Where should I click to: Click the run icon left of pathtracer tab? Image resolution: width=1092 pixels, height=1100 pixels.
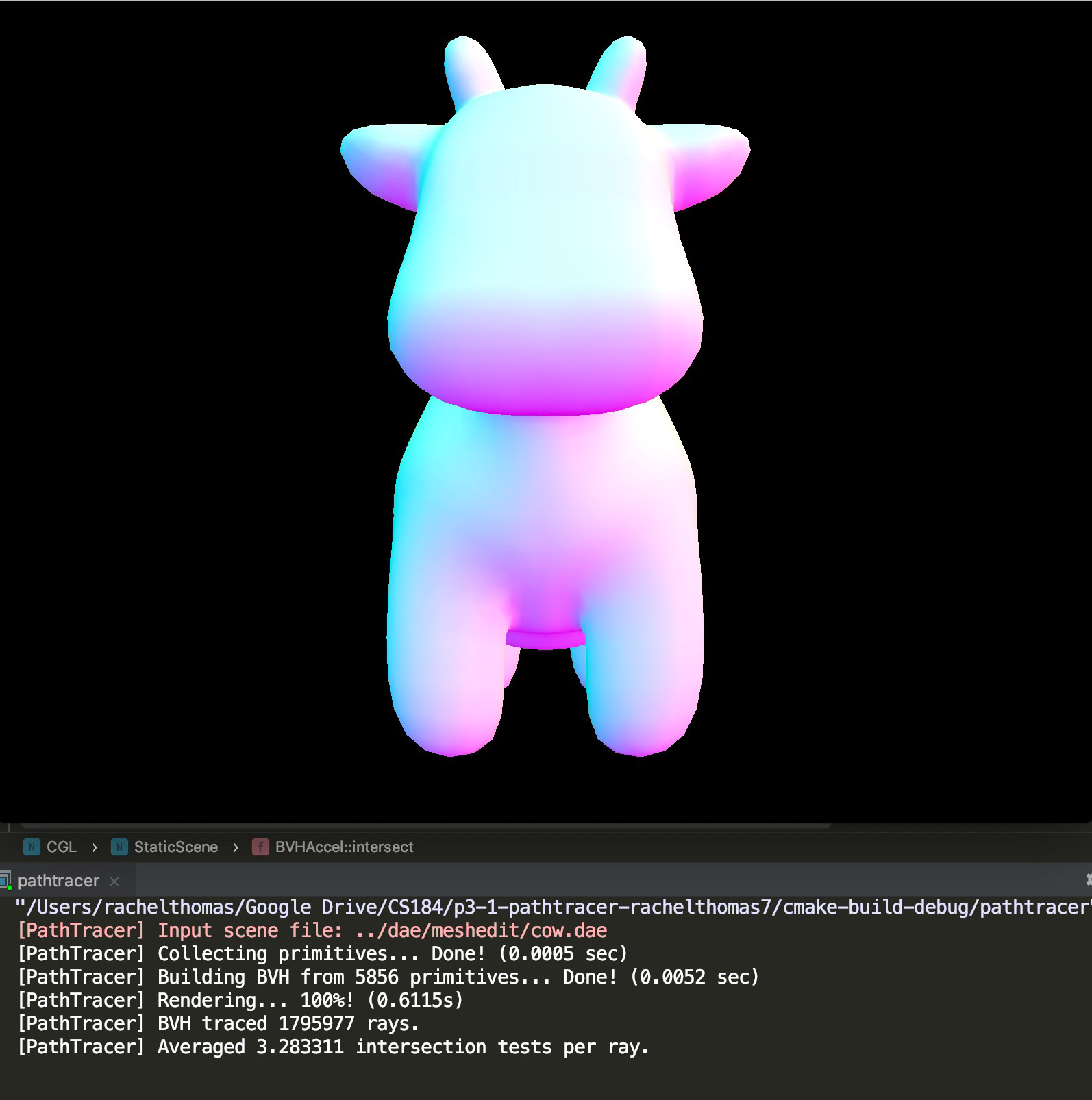[x=5, y=880]
